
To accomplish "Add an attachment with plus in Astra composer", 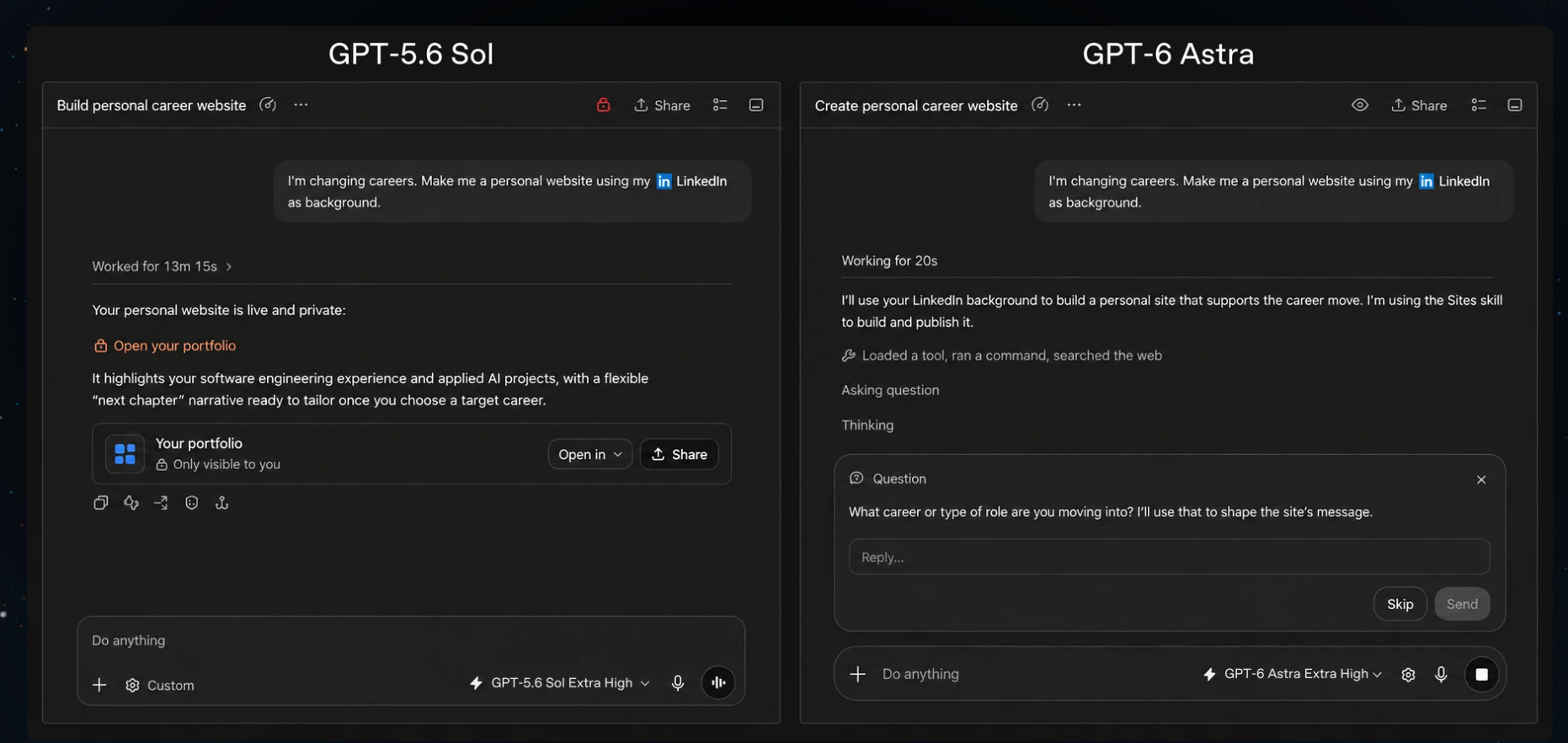I will pos(858,674).
